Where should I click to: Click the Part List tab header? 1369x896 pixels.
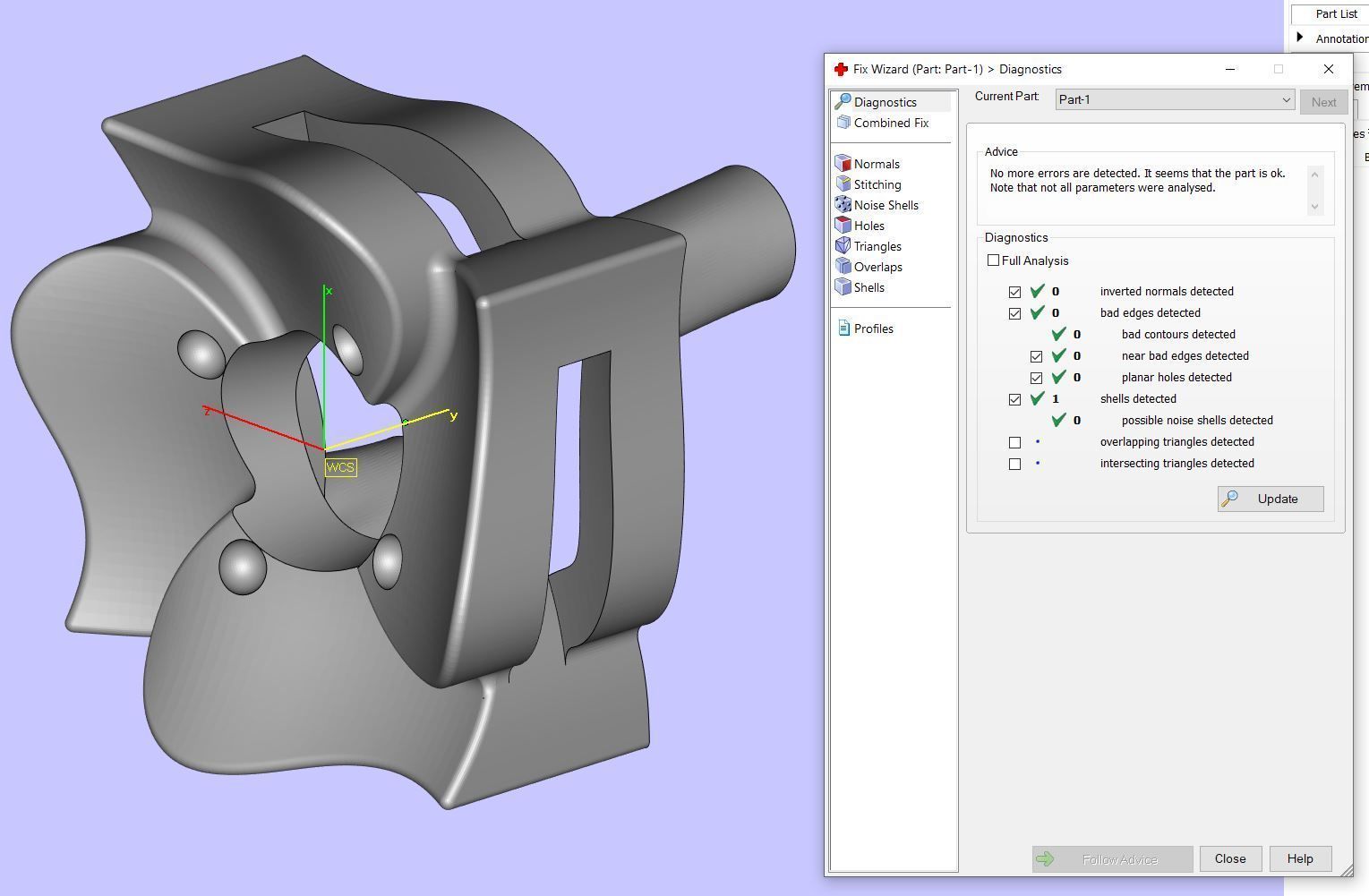click(1336, 13)
